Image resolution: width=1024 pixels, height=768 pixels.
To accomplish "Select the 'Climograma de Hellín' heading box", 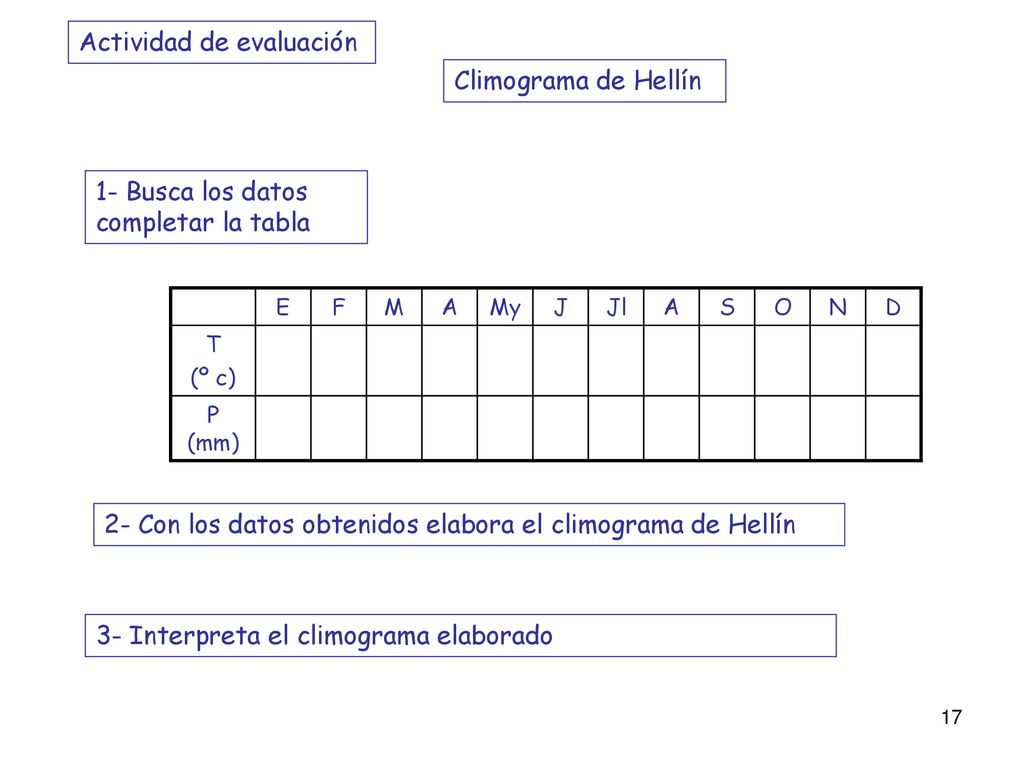I will pyautogui.click(x=584, y=81).
